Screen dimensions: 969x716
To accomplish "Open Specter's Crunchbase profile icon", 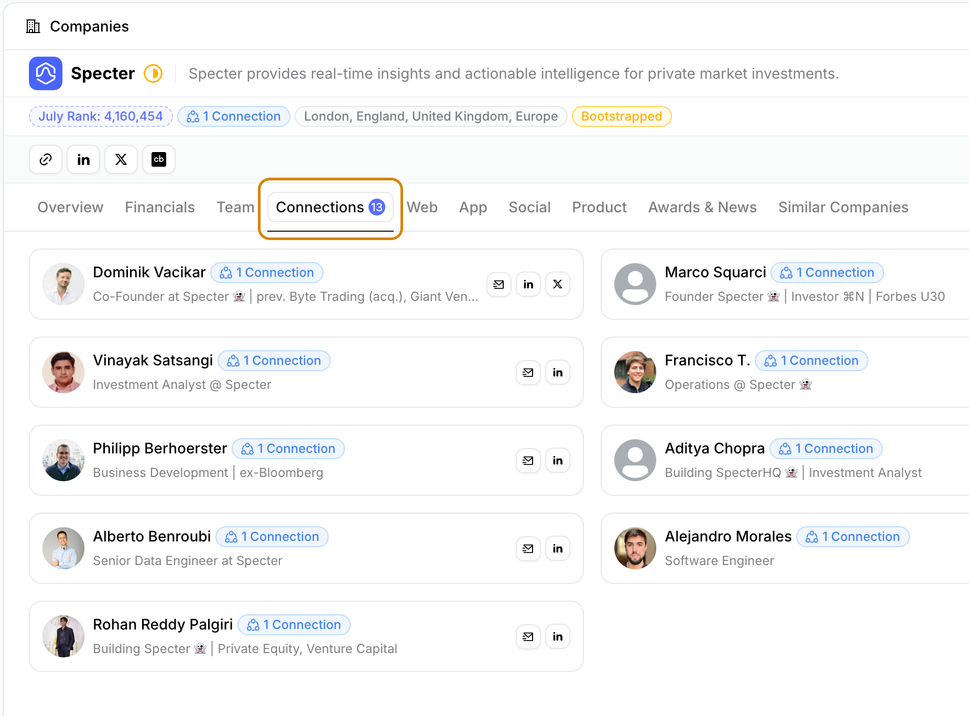I will tap(158, 159).
